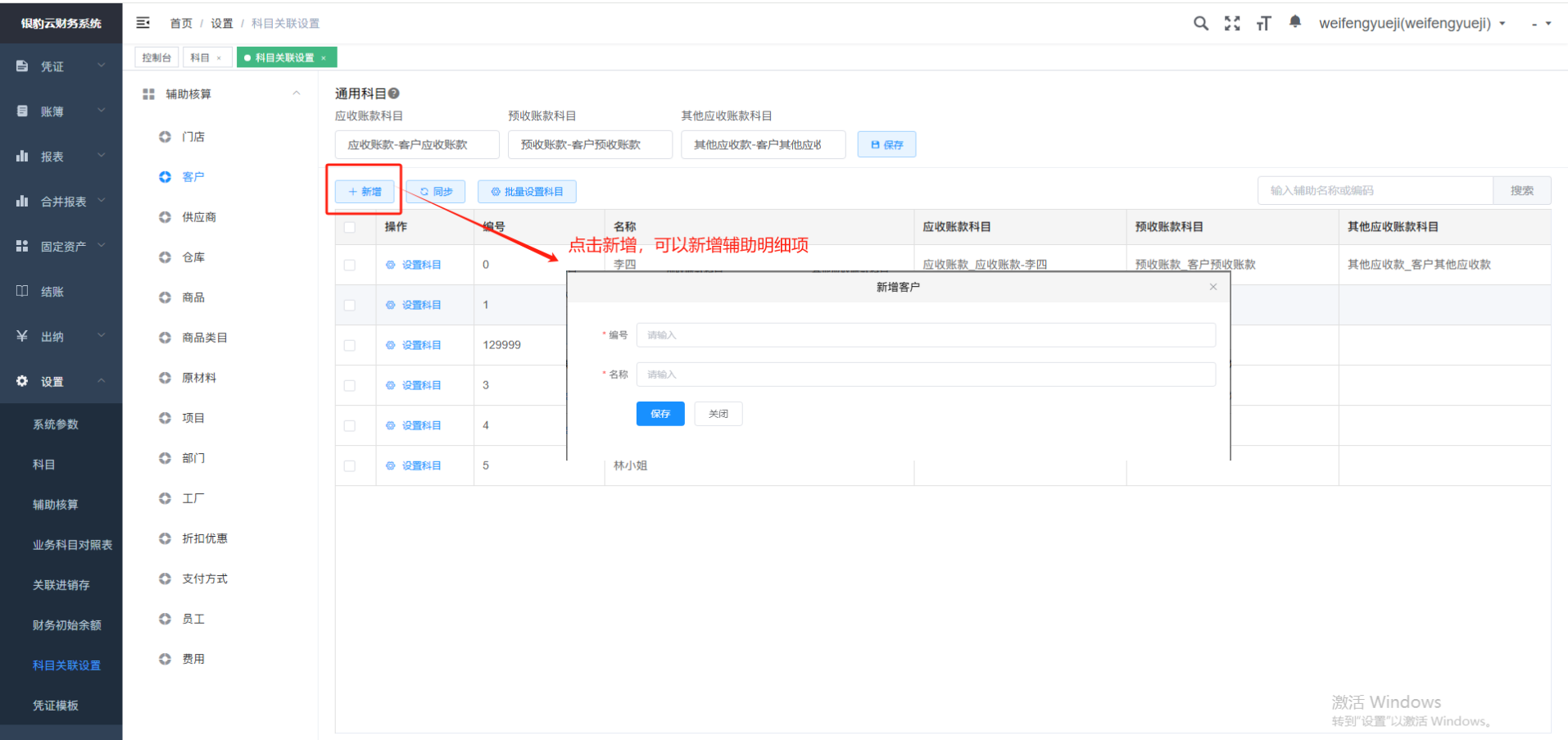The height and width of the screenshot is (740, 1568).
Task: Select the 科目关联设置 tab
Action: tap(286, 57)
